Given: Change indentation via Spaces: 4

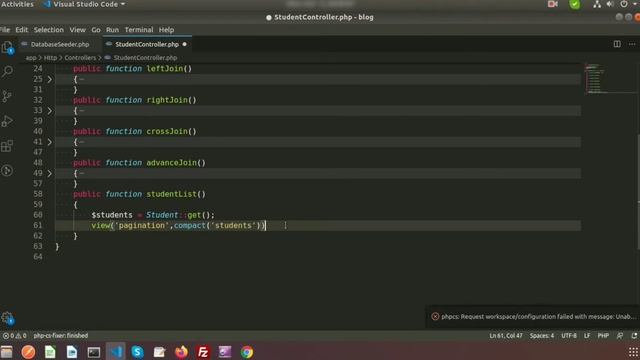Looking at the screenshot, I should coord(542,336).
